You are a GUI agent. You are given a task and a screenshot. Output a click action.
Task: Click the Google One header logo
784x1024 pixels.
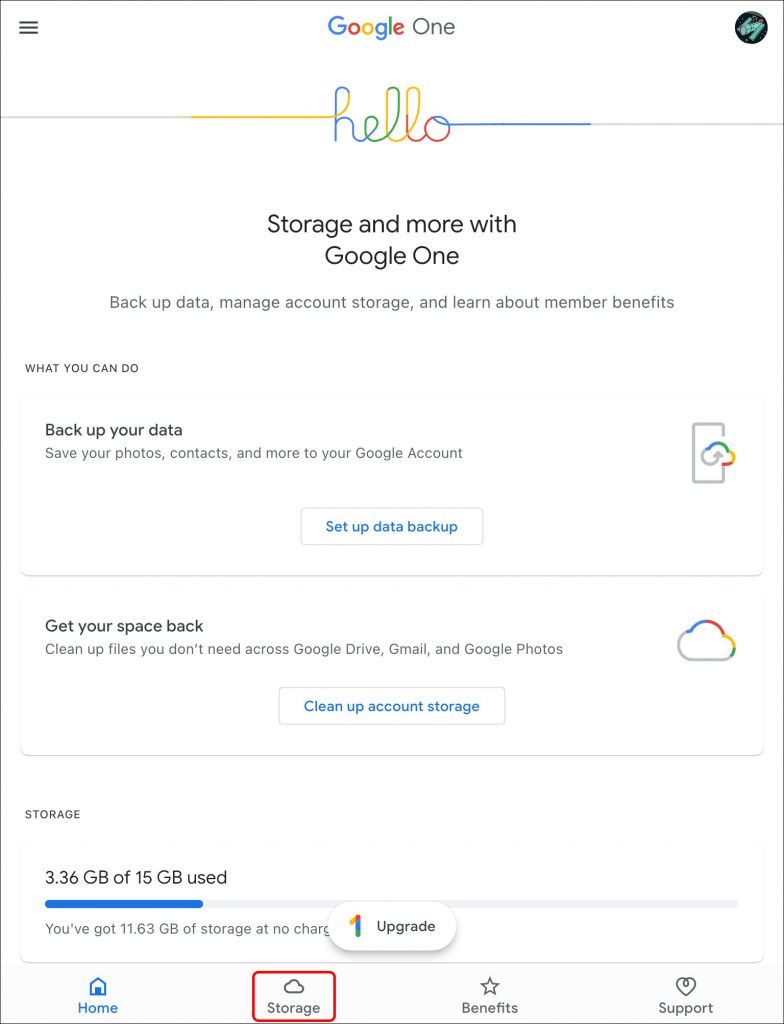[x=391, y=27]
